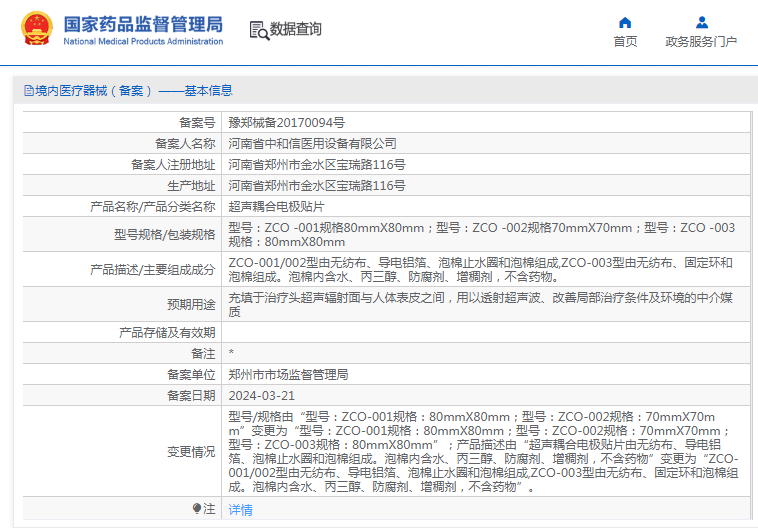
Task: Click the 预期用途 row label
Action: click(191, 304)
